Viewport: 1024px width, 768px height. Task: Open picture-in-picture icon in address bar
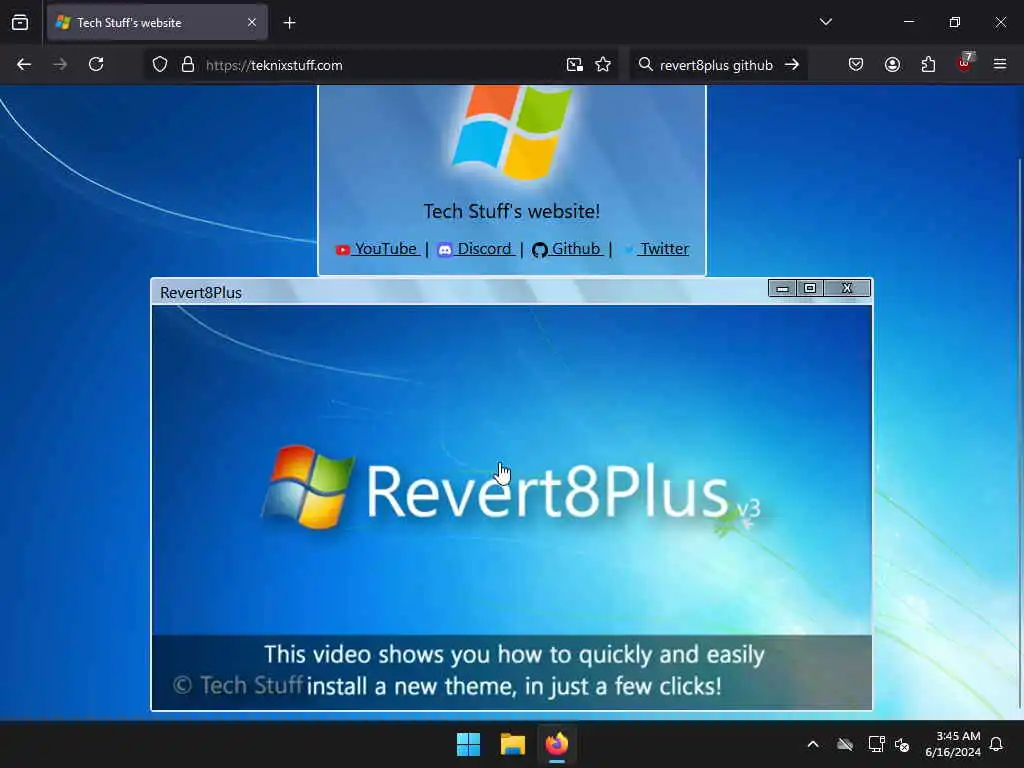tap(575, 65)
